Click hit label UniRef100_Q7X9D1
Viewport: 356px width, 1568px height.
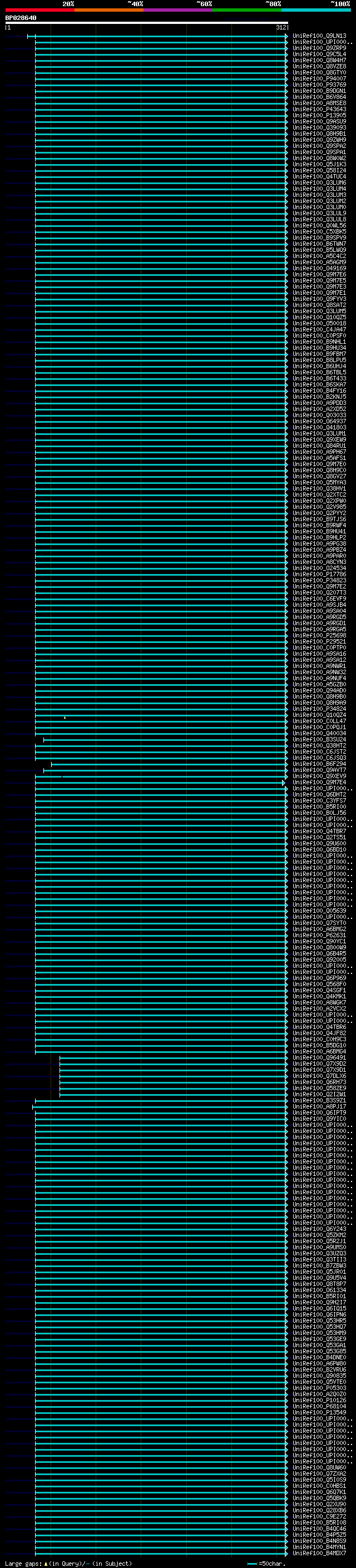[319, 1070]
